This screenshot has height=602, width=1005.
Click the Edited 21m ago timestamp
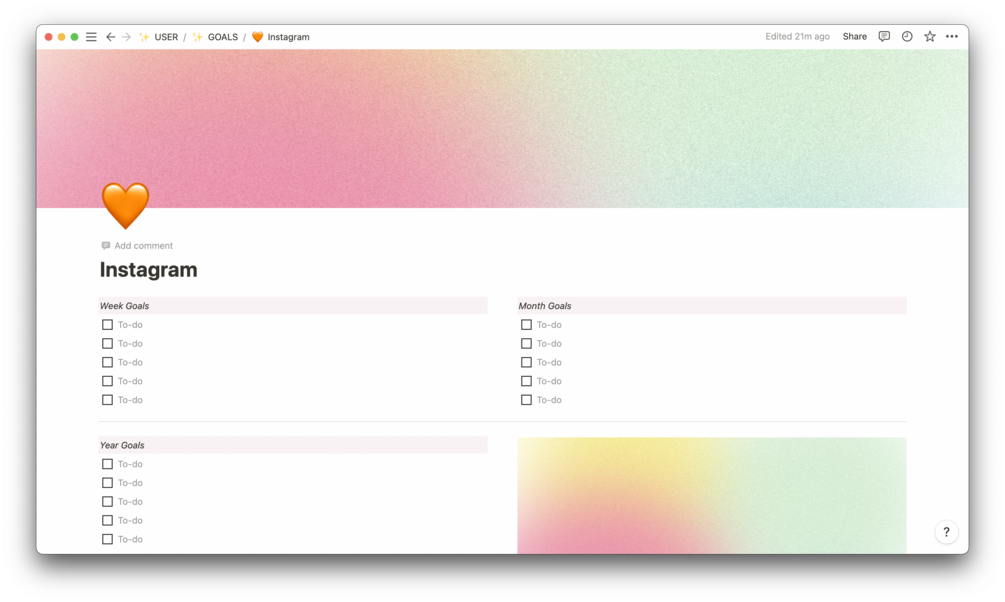coord(797,37)
